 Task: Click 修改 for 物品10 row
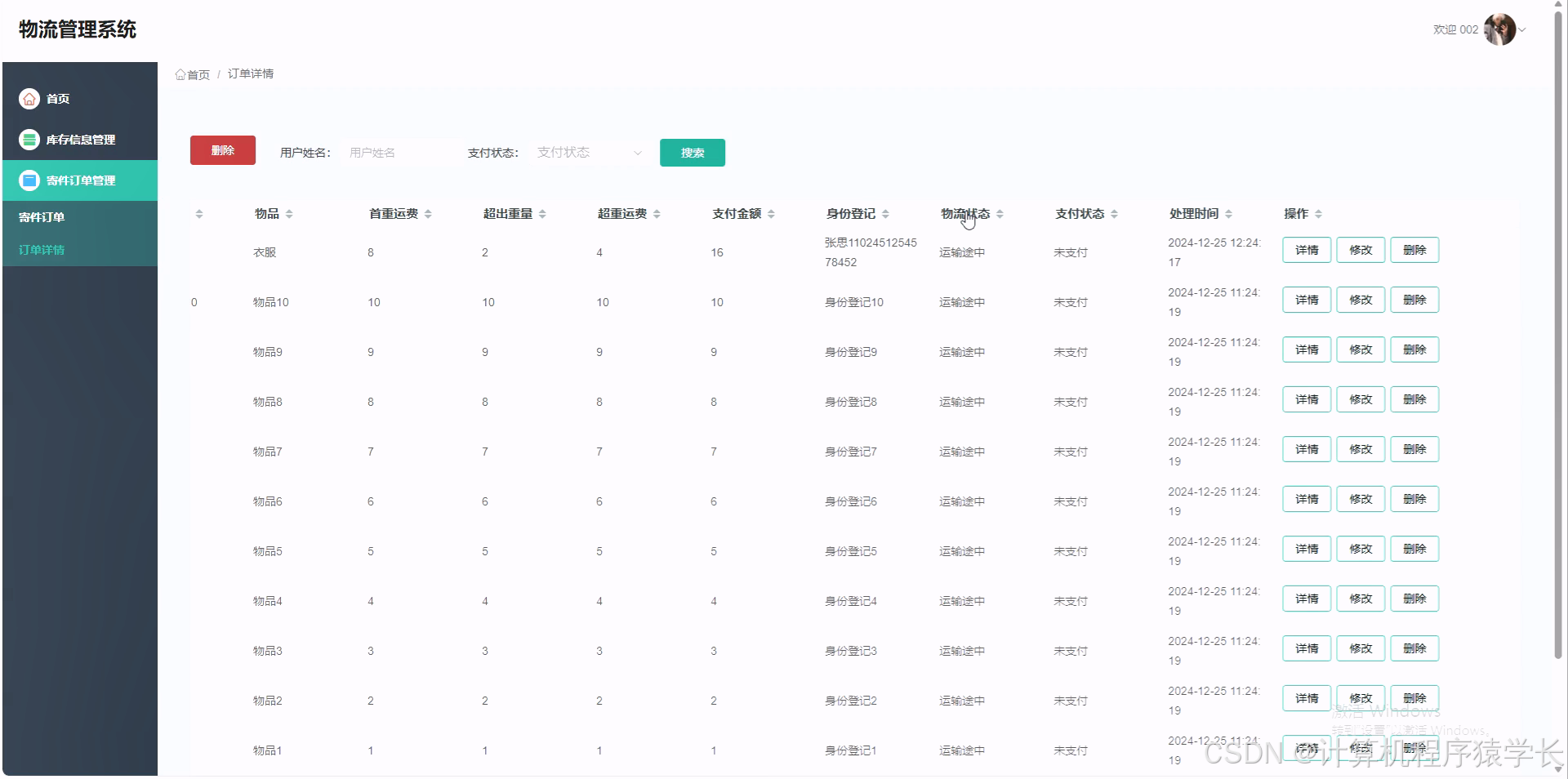tap(1361, 300)
